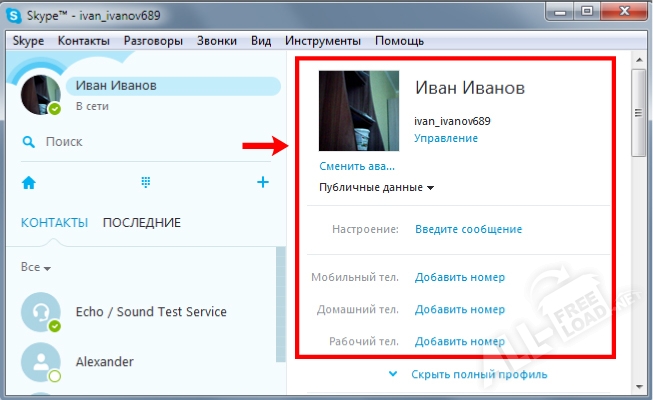Image resolution: width=653 pixels, height=400 pixels.
Task: Click the В сети status text
Action: click(x=92, y=106)
